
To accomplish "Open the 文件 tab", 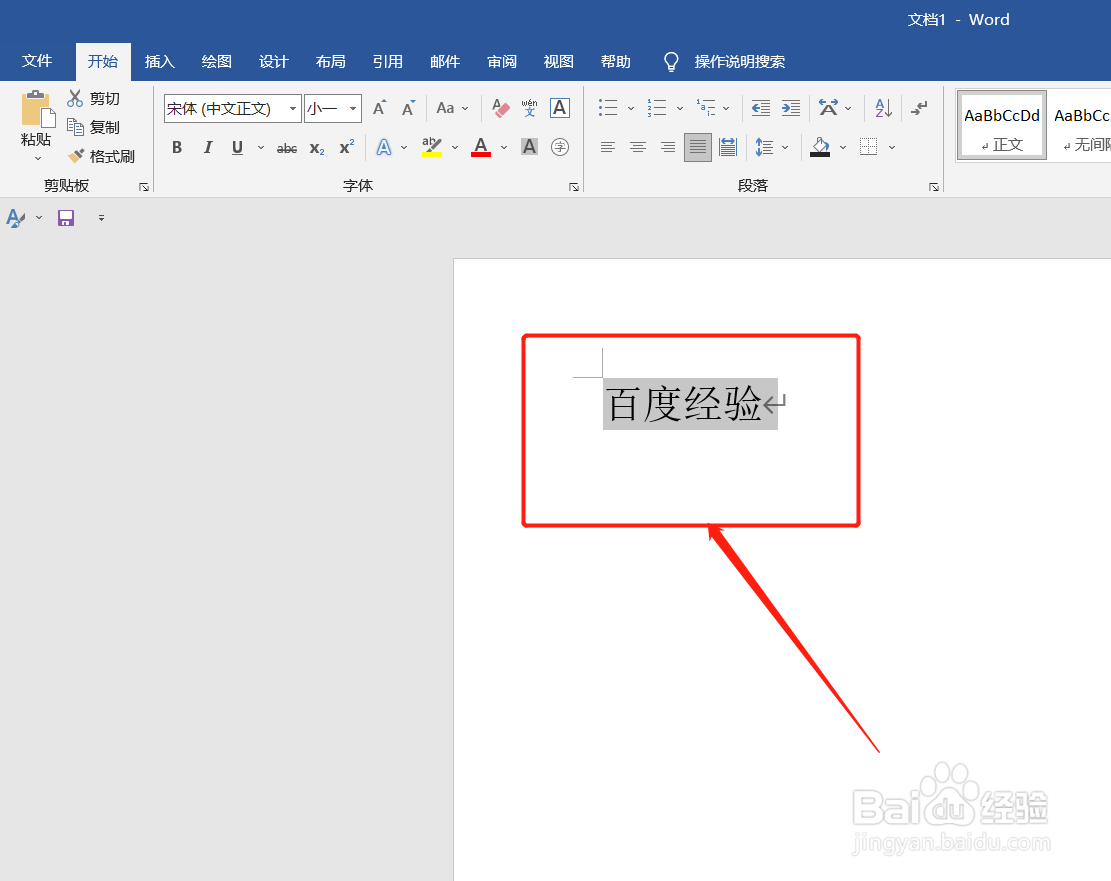I will point(37,61).
